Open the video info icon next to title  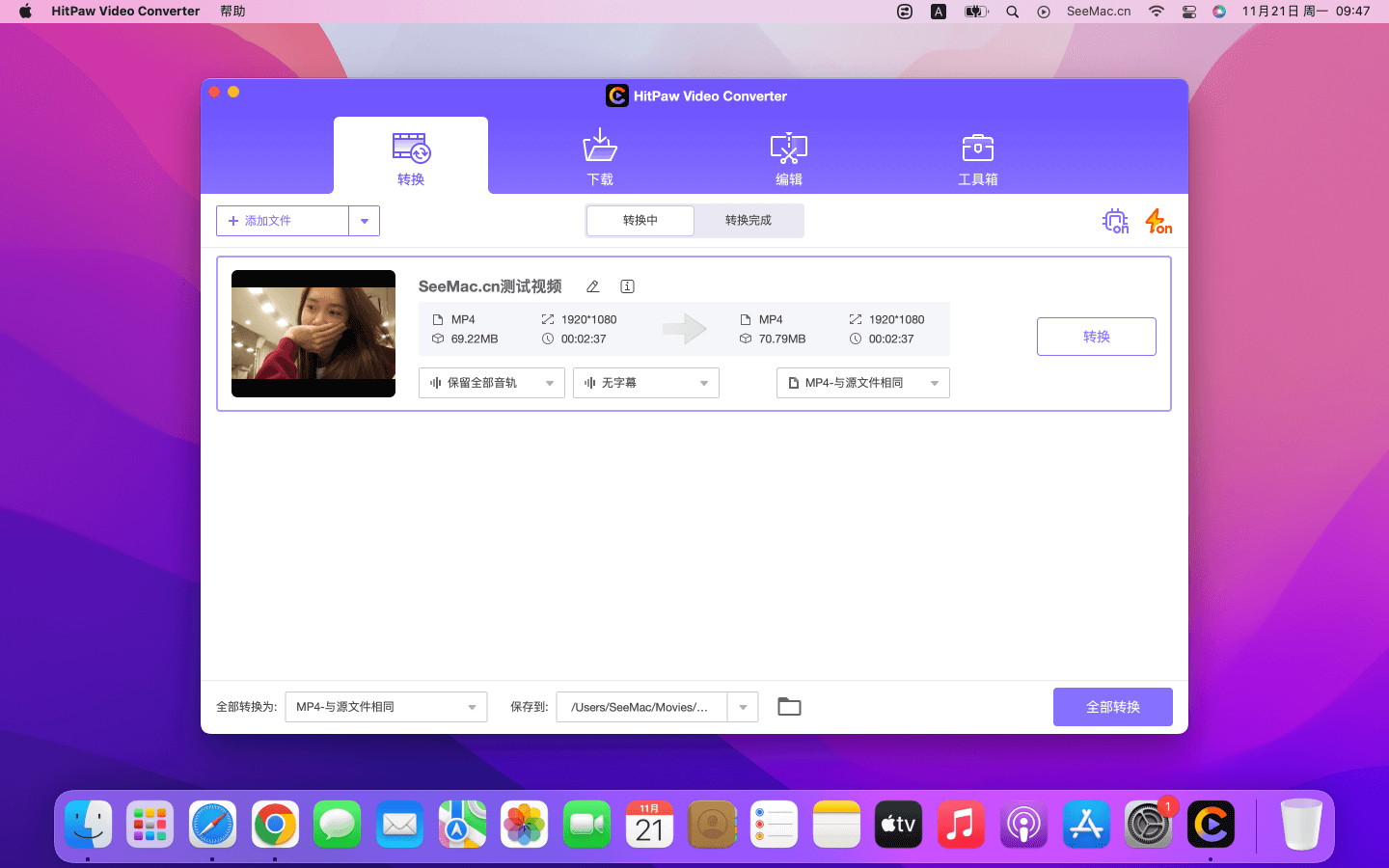627,286
